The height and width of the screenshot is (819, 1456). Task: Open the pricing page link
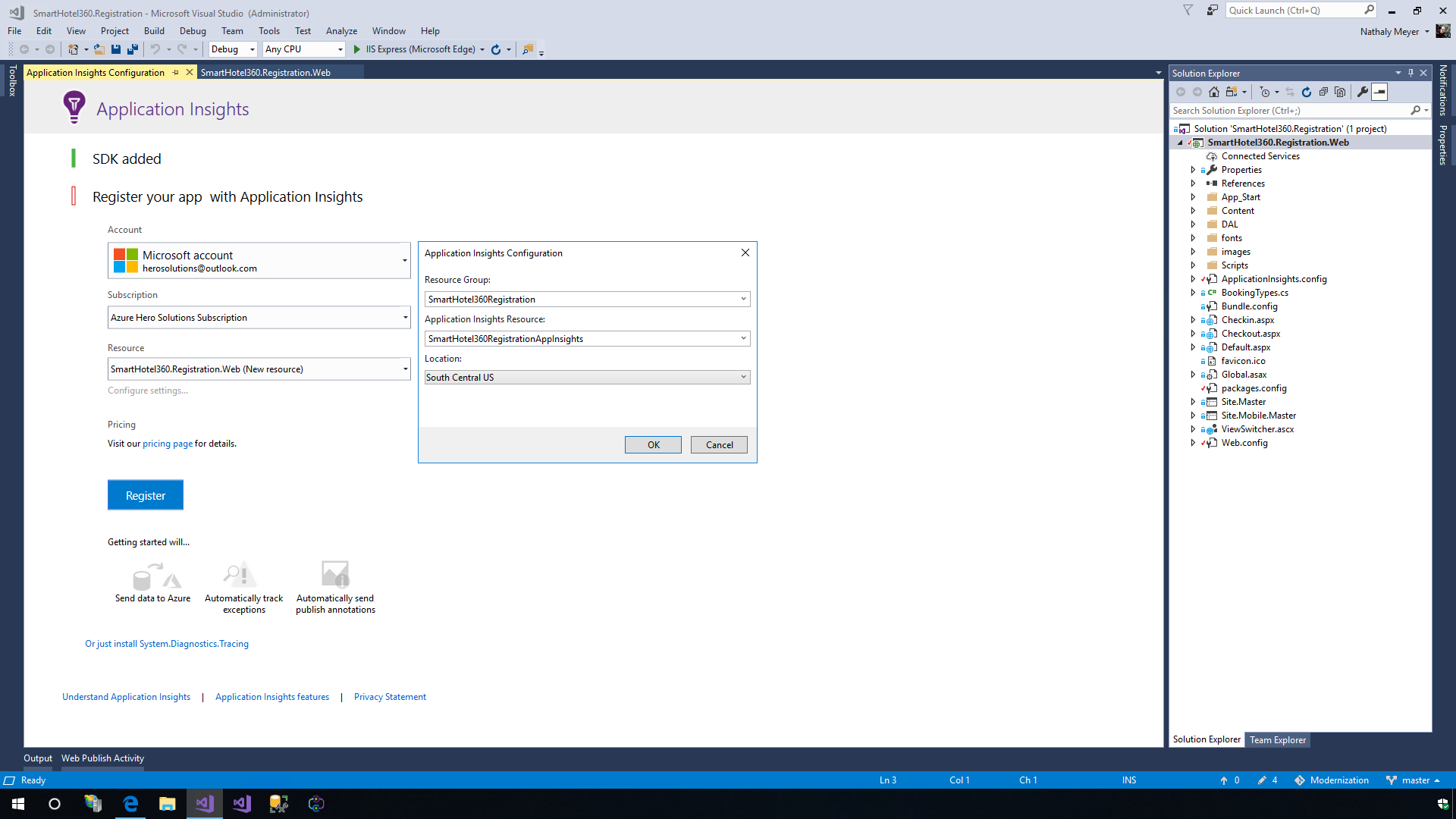click(x=168, y=444)
